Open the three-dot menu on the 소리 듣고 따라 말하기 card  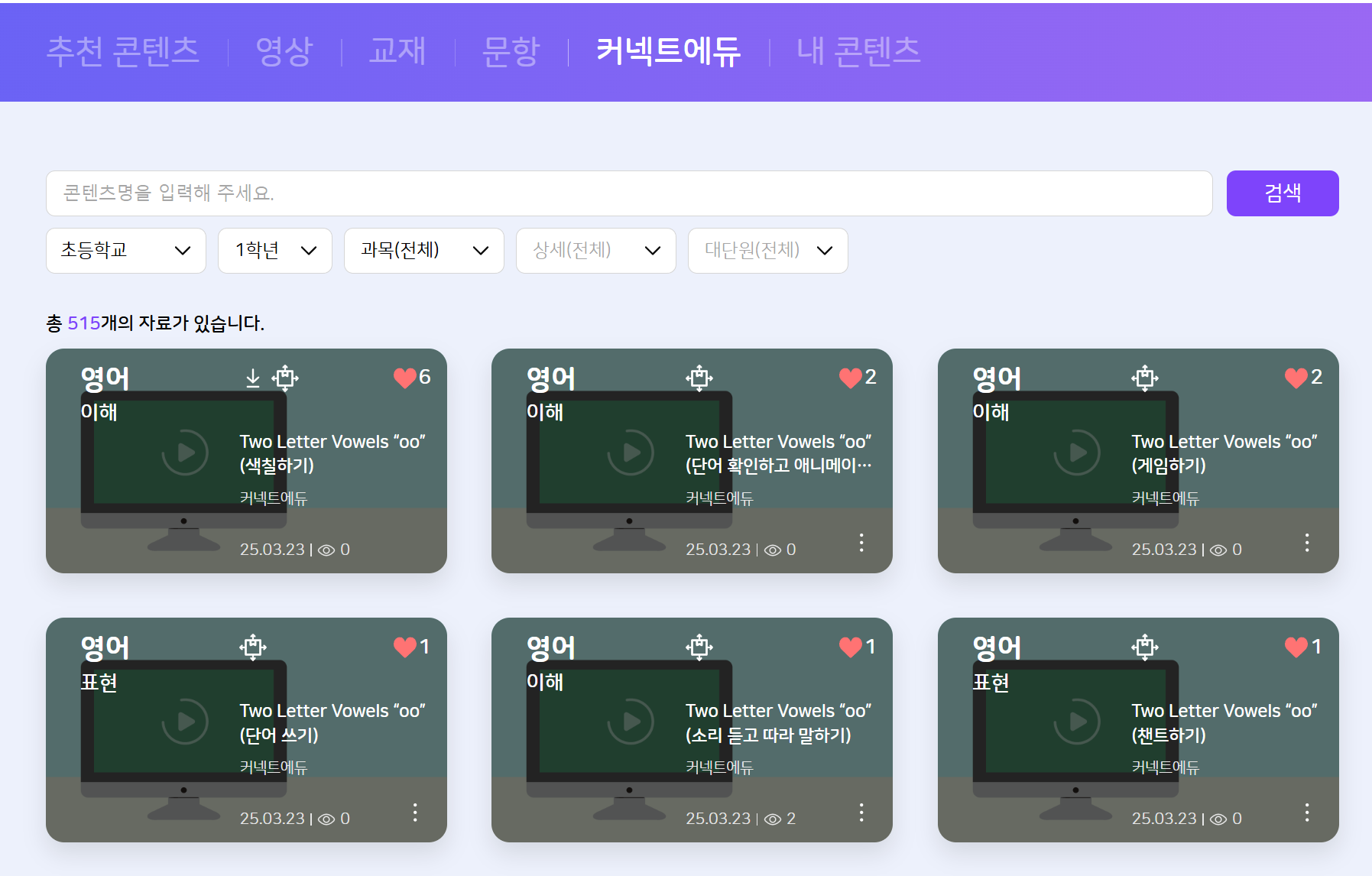pos(861,812)
